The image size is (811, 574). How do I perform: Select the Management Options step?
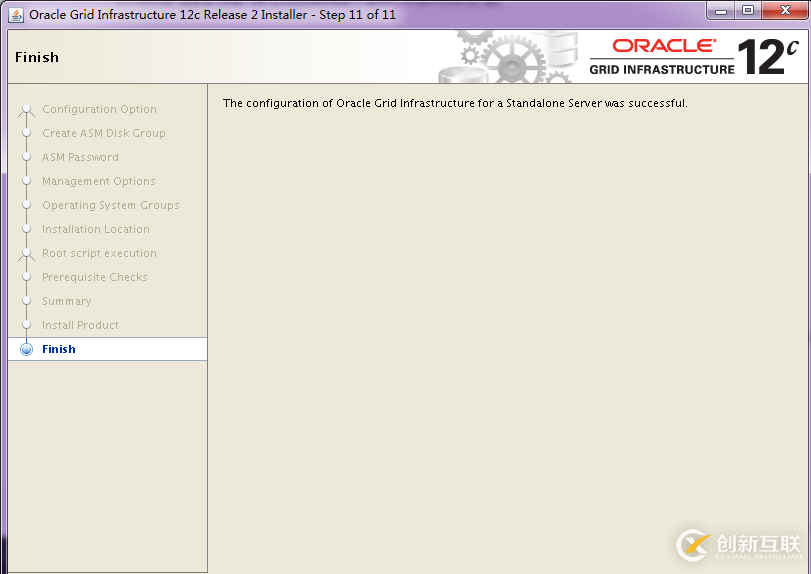point(99,181)
